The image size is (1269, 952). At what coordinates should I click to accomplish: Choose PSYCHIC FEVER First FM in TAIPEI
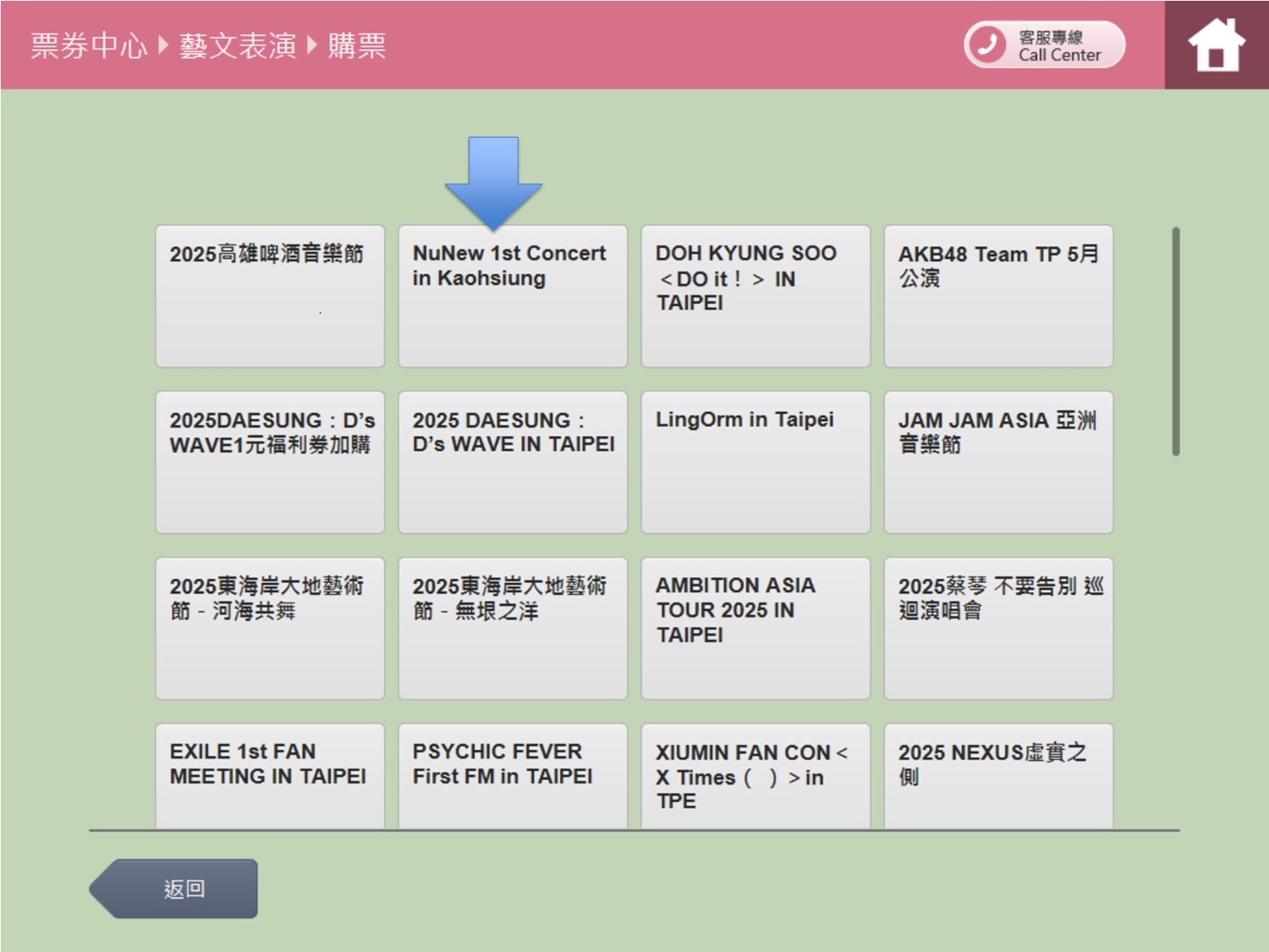click(x=512, y=774)
